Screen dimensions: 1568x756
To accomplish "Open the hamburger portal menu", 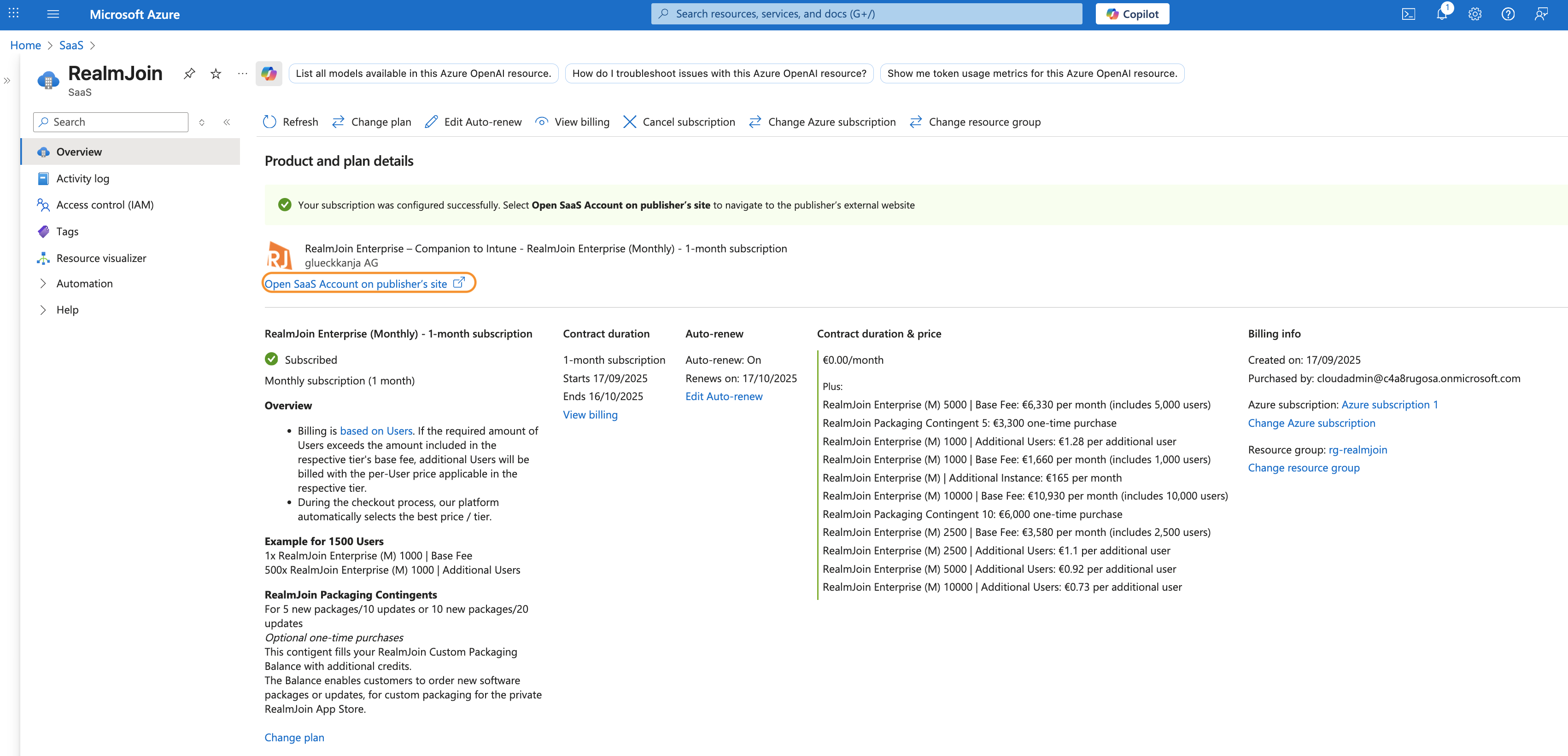I will pyautogui.click(x=53, y=14).
